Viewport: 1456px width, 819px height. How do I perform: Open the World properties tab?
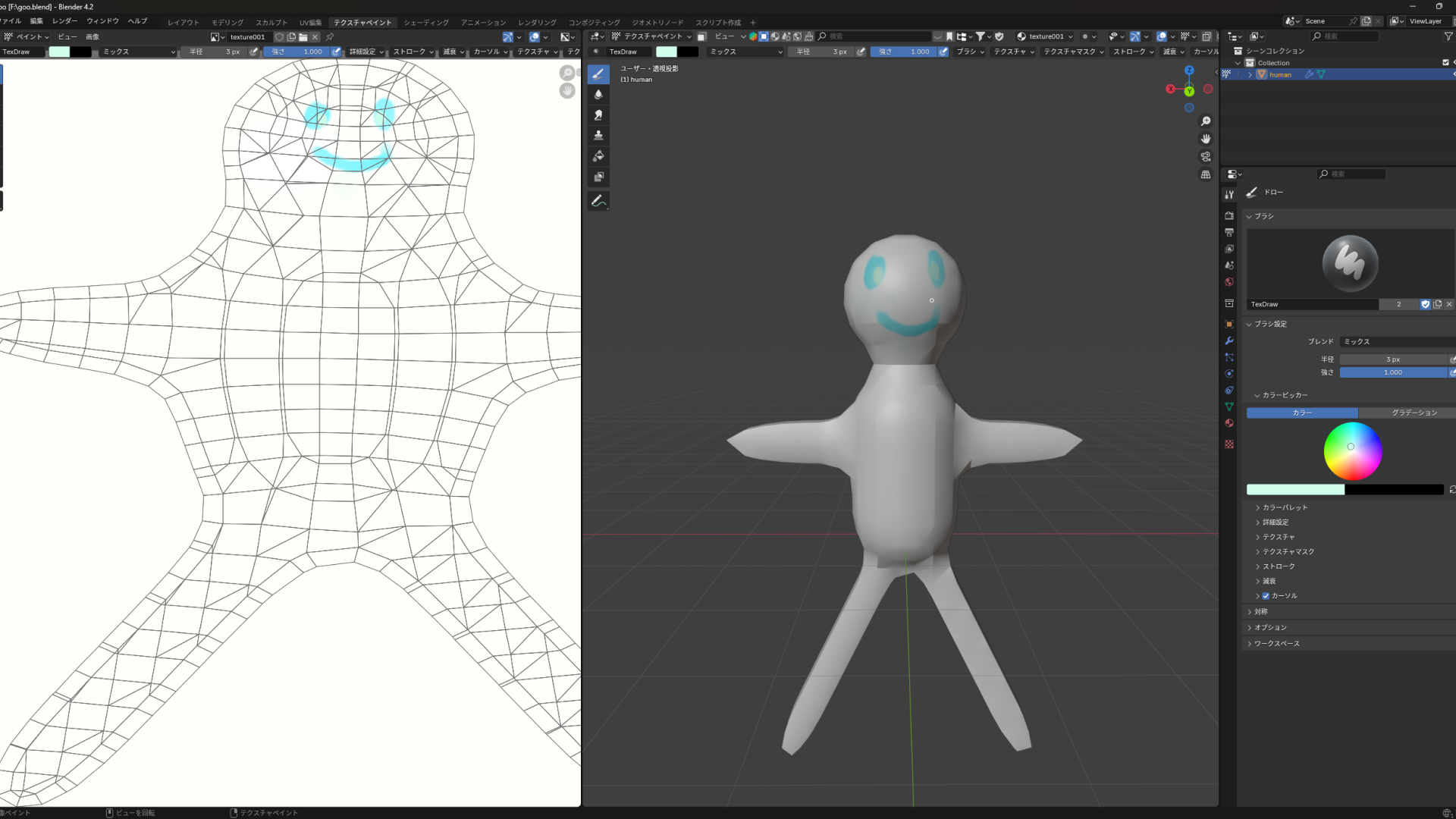point(1229,282)
